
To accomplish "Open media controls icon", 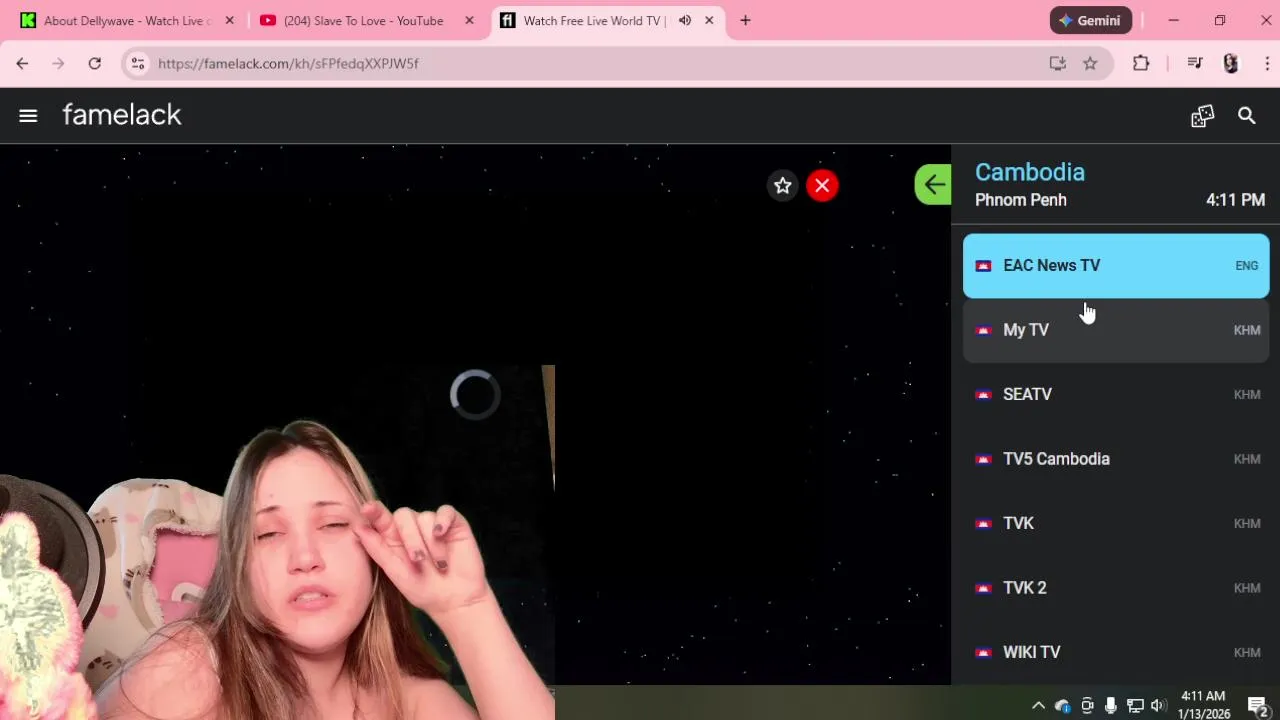I will (x=1195, y=63).
